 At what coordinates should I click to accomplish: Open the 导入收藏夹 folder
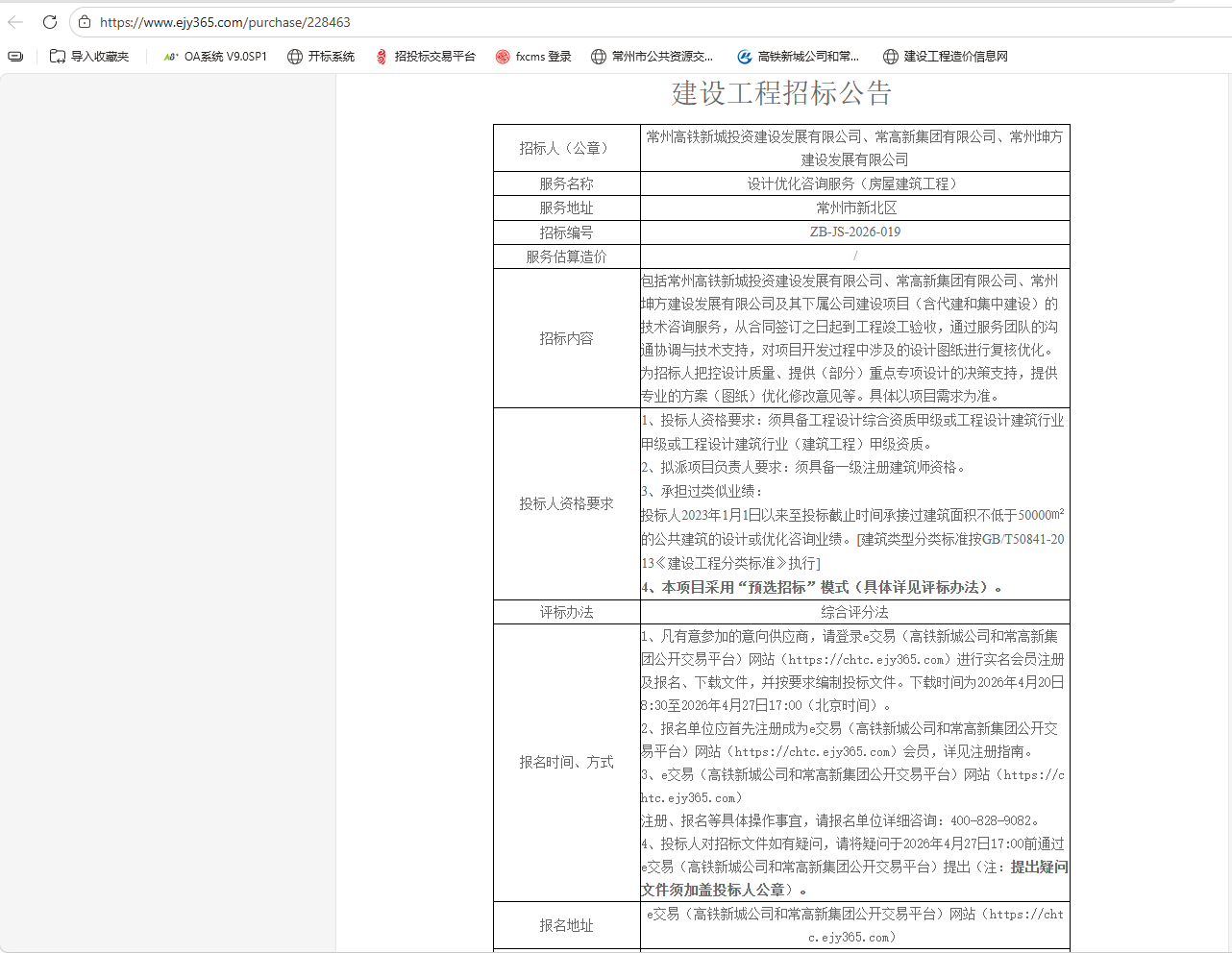[89, 57]
